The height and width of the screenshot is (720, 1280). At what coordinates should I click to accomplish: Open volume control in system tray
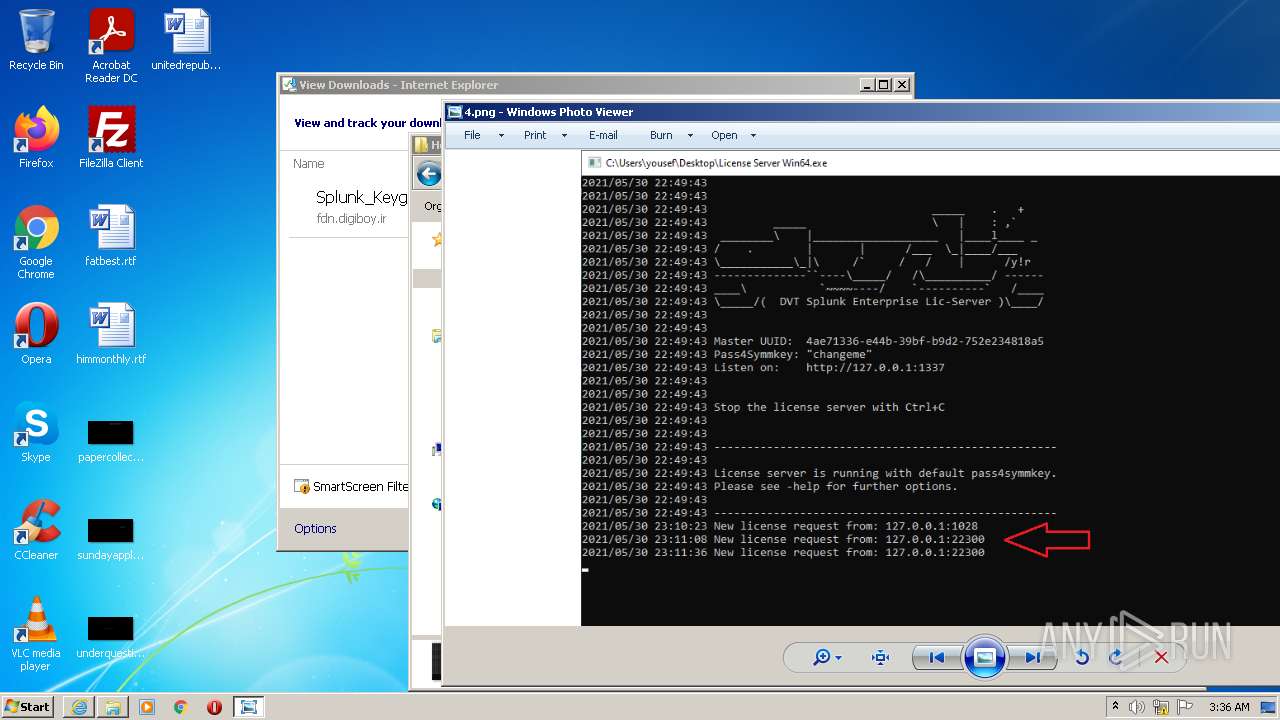pyautogui.click(x=1138, y=707)
